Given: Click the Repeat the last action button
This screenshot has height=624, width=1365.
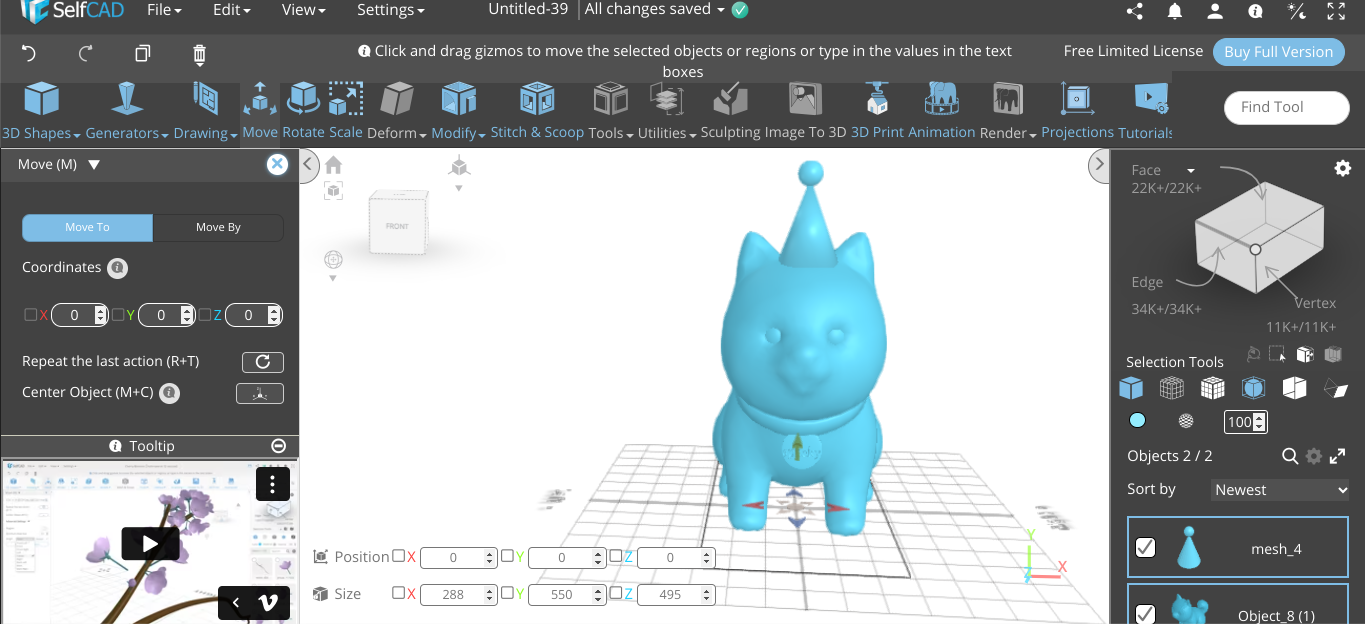Looking at the screenshot, I should coord(263,362).
